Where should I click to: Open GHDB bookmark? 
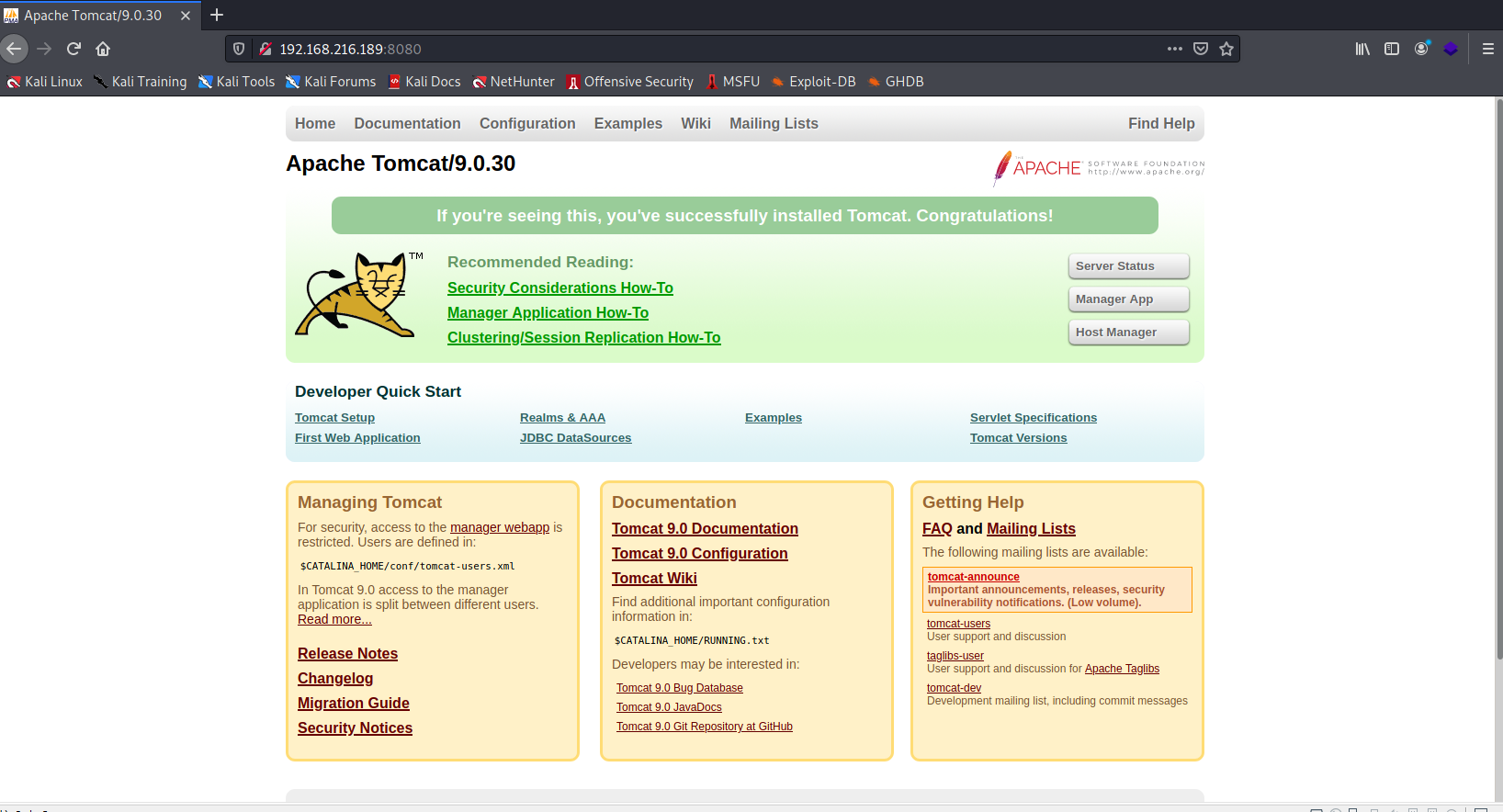(896, 82)
